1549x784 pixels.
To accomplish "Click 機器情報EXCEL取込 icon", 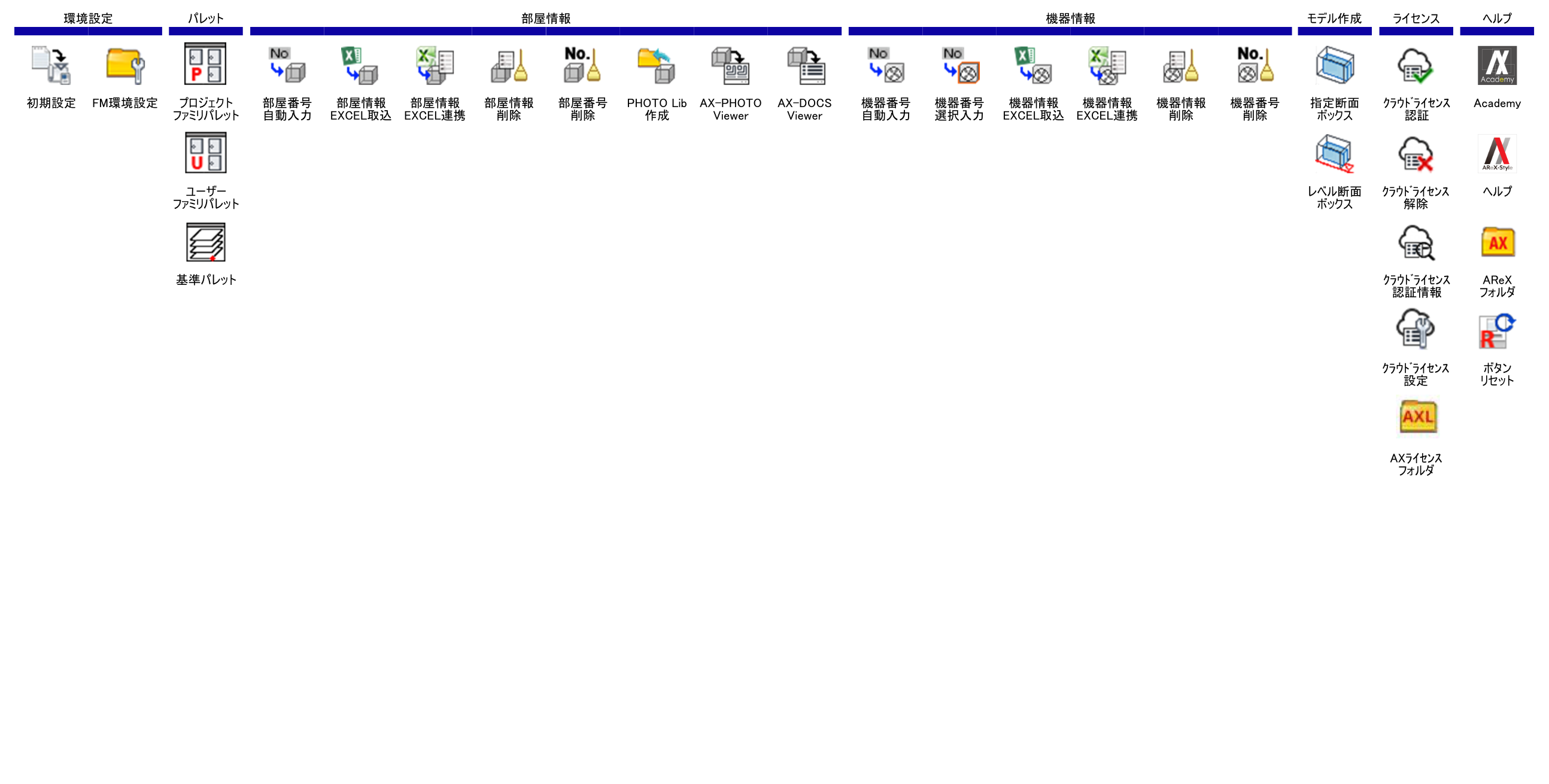I will (1033, 66).
